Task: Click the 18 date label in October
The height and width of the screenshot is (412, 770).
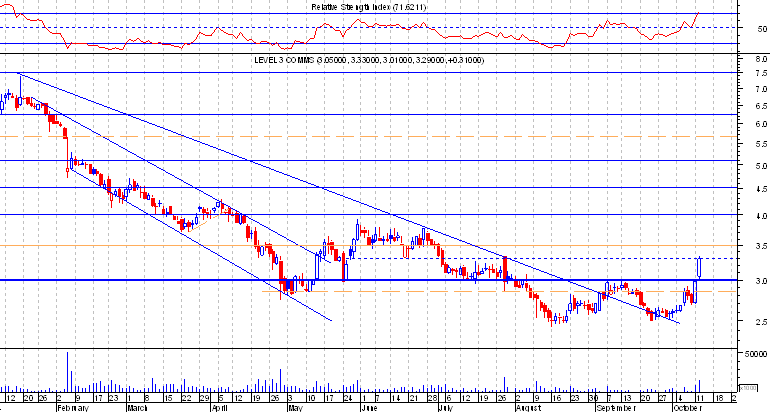Action: pos(717,398)
